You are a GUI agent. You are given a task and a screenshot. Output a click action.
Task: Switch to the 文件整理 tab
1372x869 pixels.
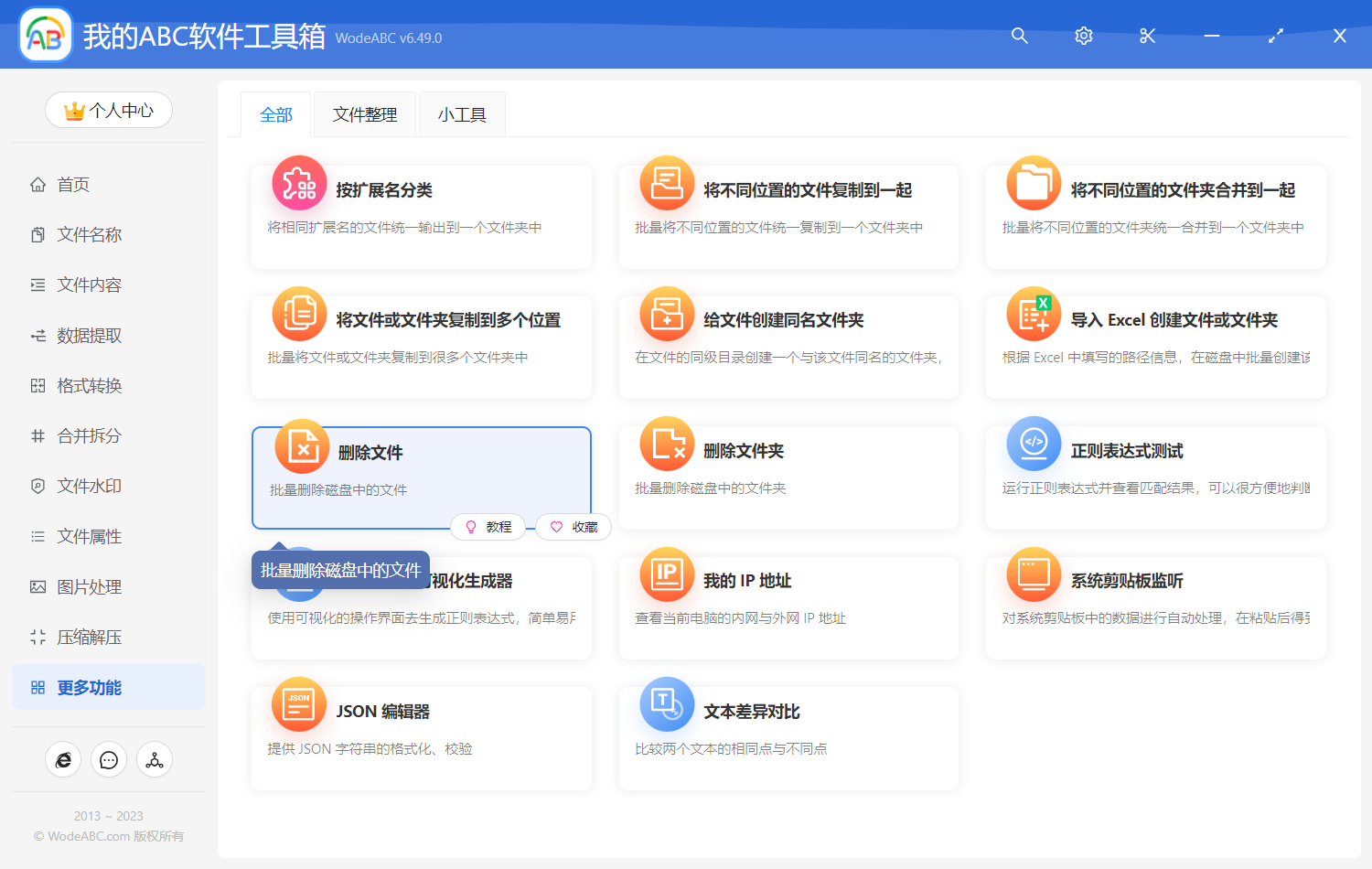364,113
